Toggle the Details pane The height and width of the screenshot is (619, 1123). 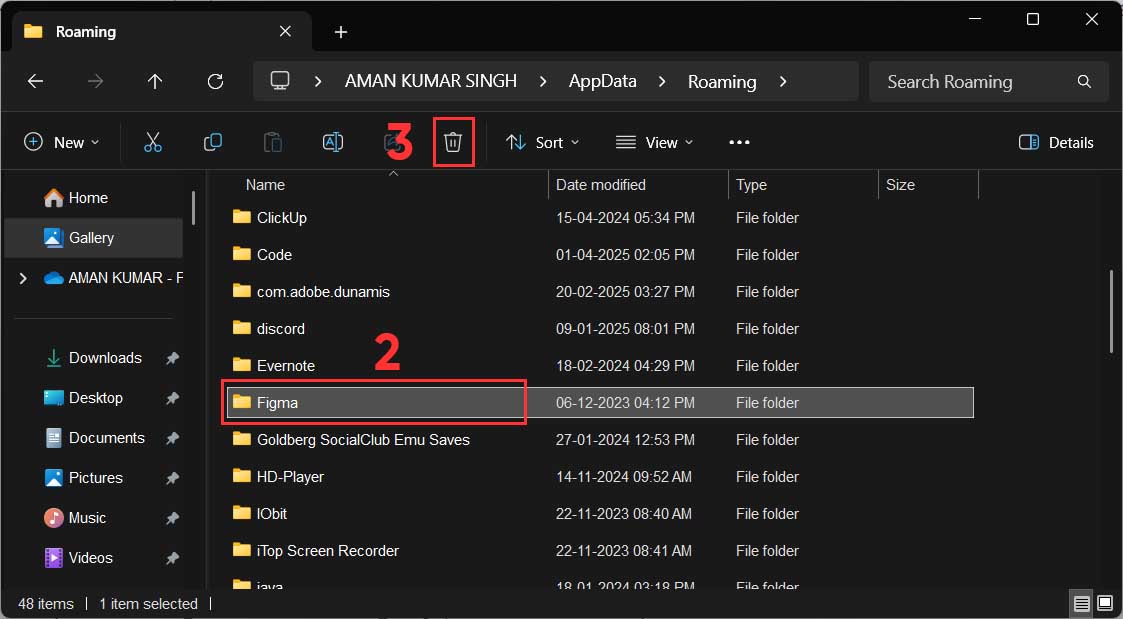point(1056,143)
